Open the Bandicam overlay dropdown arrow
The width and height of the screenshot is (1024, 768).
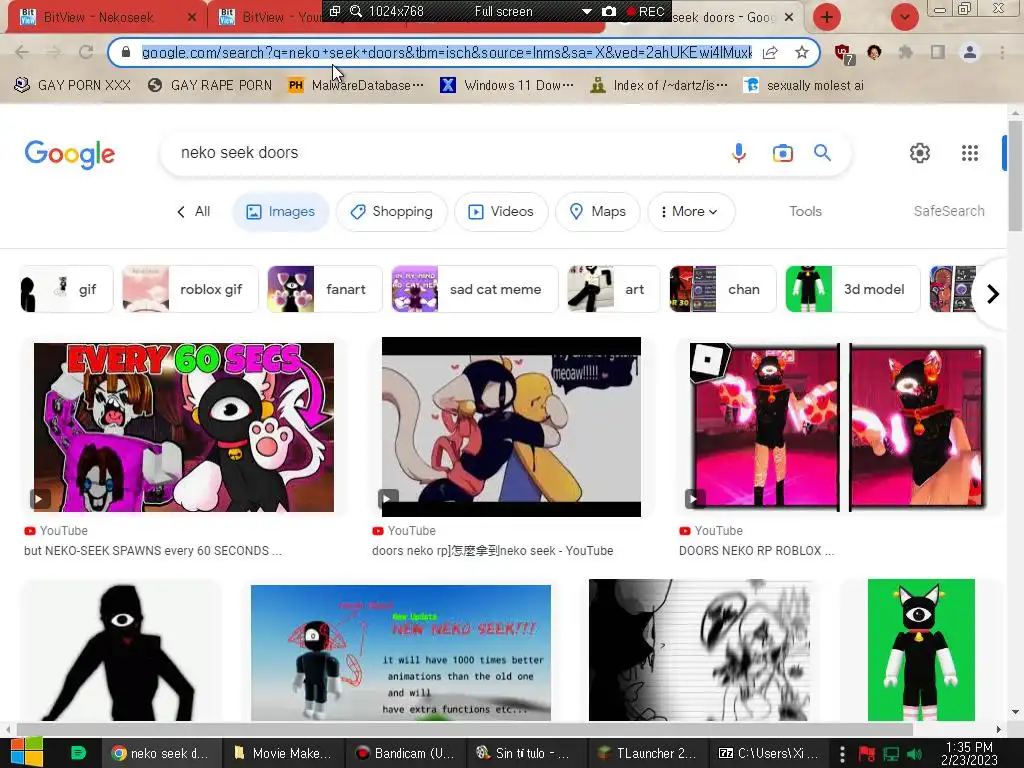coord(586,11)
